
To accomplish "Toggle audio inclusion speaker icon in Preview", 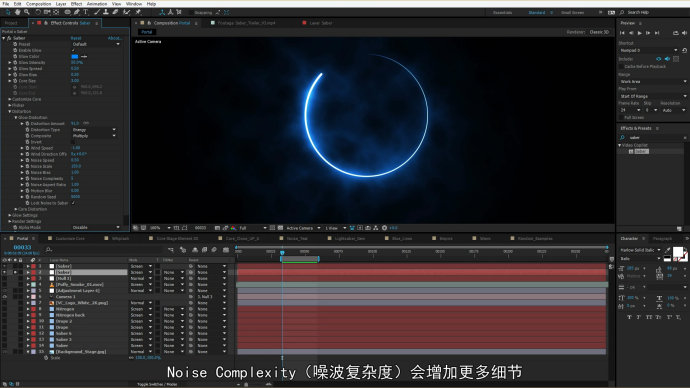I will point(668,59).
